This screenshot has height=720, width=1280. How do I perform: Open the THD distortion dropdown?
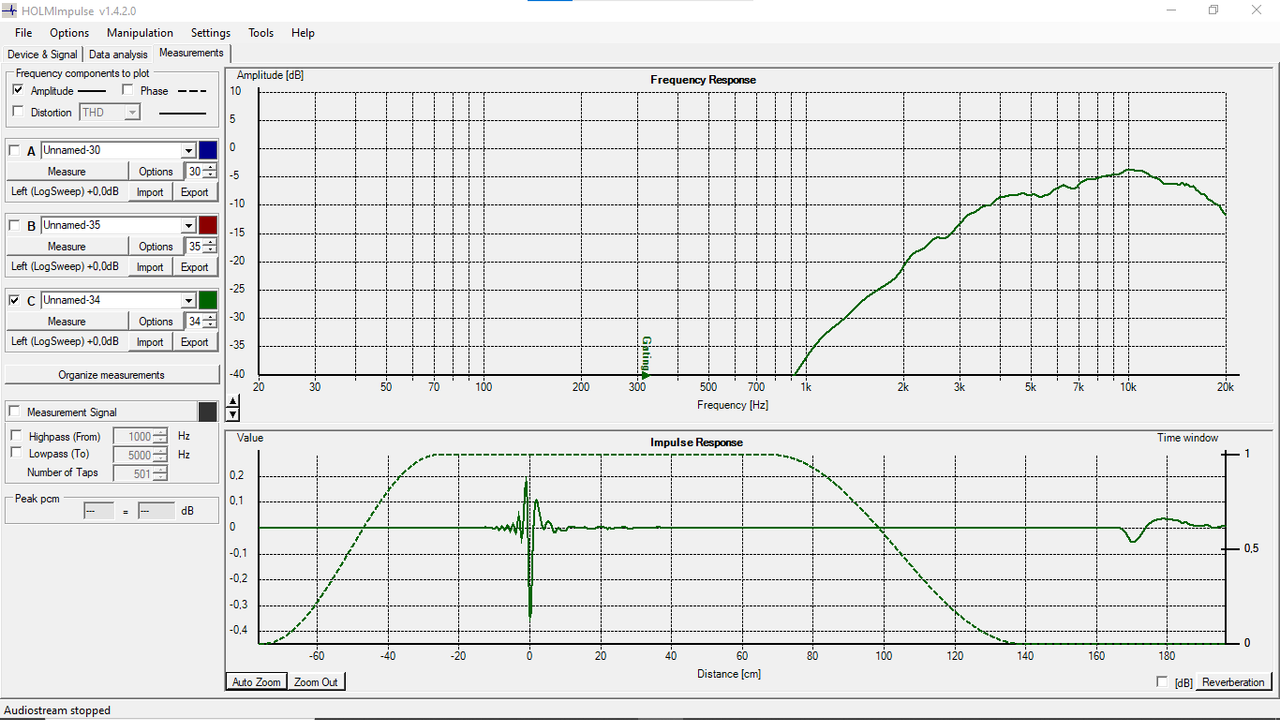[x=132, y=113]
